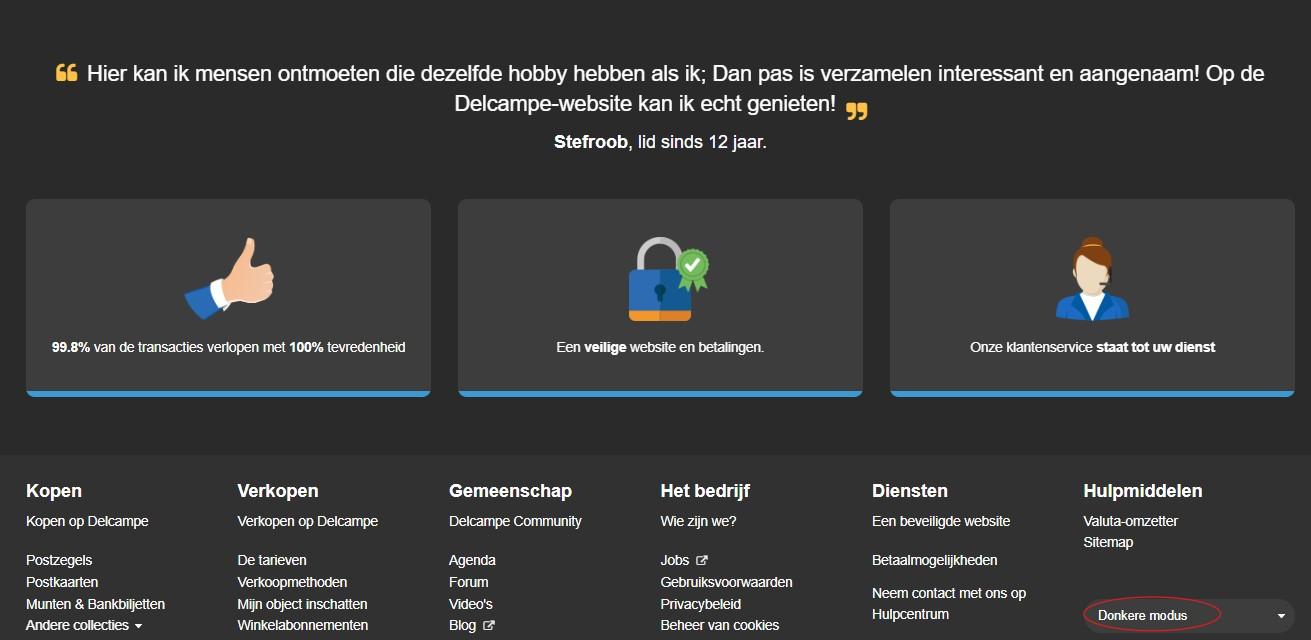
Task: Open the Video's link
Action: pos(471,604)
